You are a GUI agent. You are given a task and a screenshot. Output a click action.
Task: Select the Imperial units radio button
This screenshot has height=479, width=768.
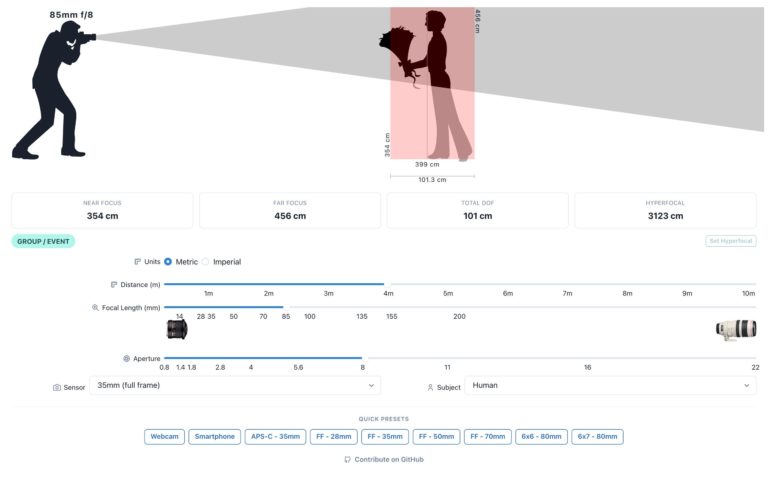coord(206,262)
